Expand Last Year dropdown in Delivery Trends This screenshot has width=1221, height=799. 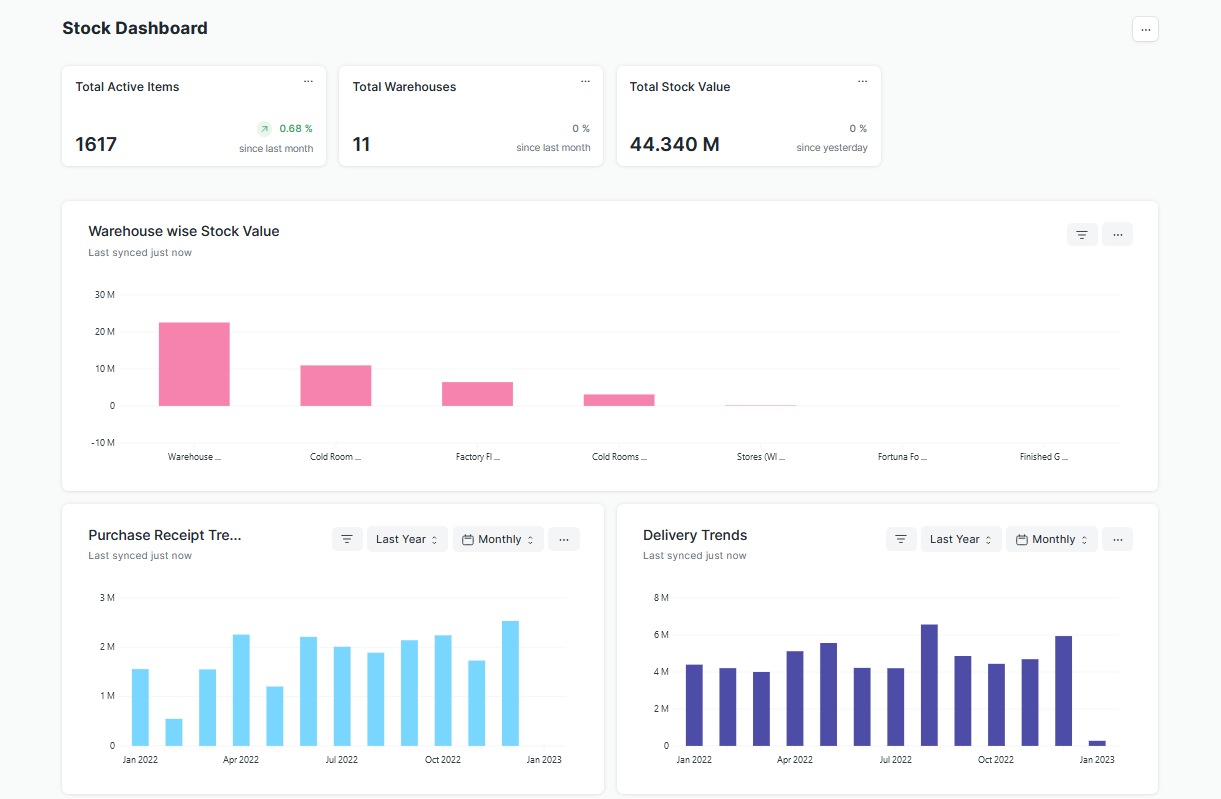[x=961, y=539]
